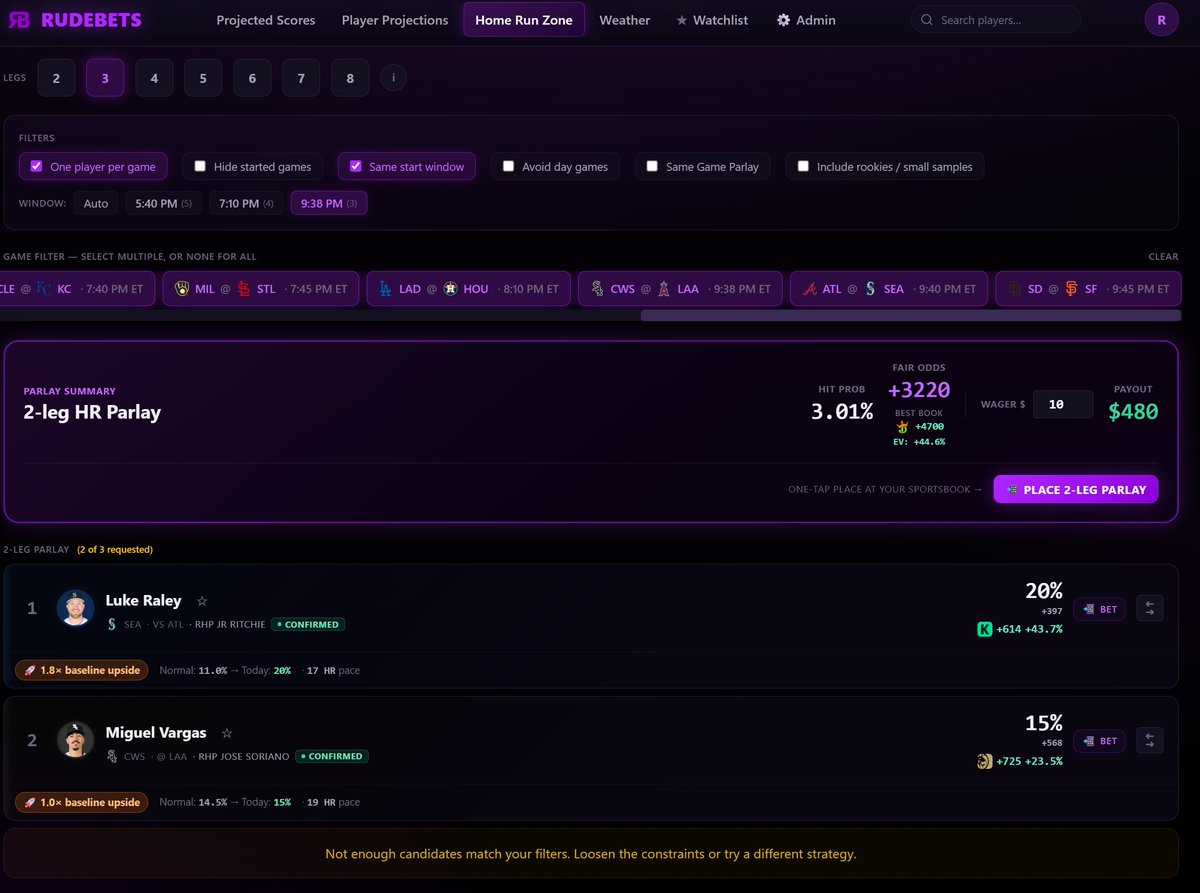
Task: Select the 9:38 PM window
Action: [x=328, y=203]
